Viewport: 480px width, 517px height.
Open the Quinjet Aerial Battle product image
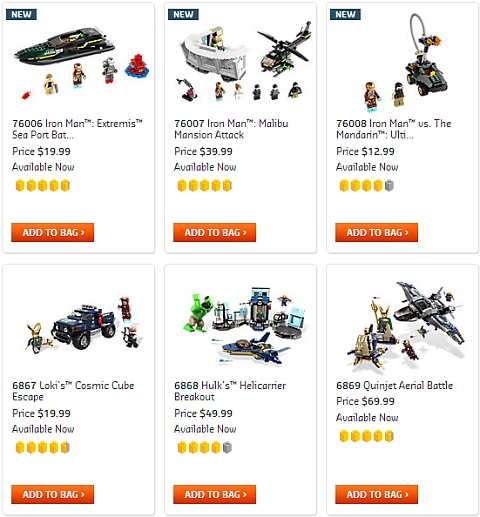tap(405, 325)
